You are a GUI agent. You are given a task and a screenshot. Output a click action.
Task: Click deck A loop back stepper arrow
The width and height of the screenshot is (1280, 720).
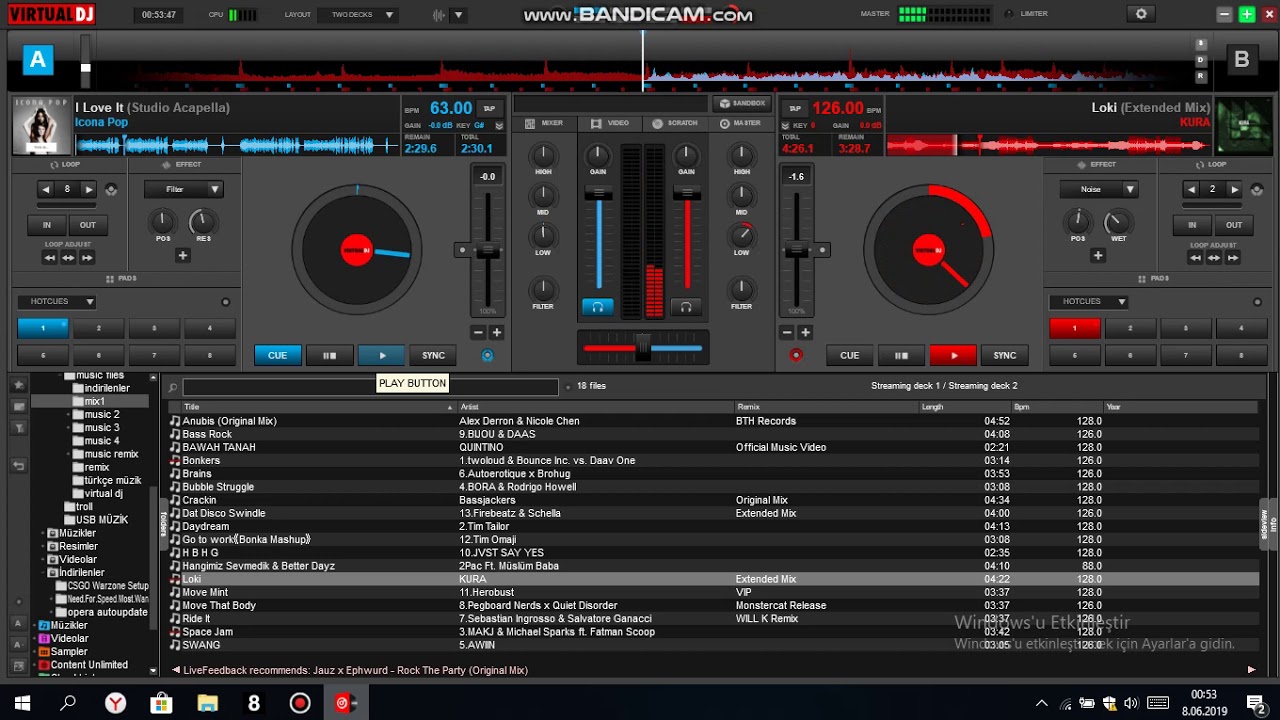click(x=45, y=189)
